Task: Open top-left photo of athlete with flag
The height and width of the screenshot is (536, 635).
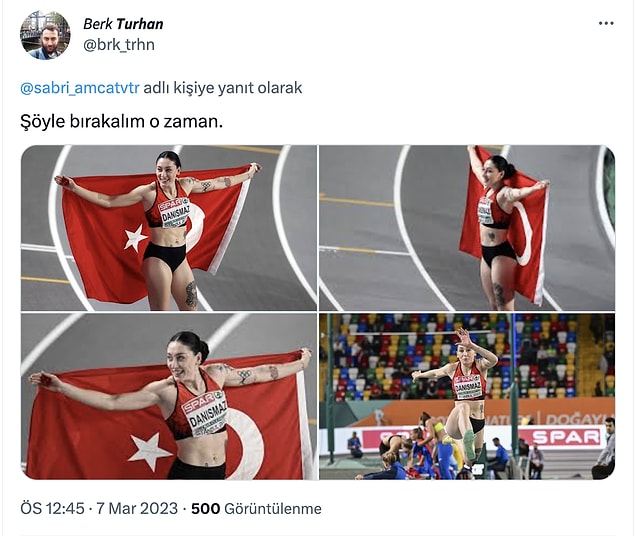Action: (169, 228)
